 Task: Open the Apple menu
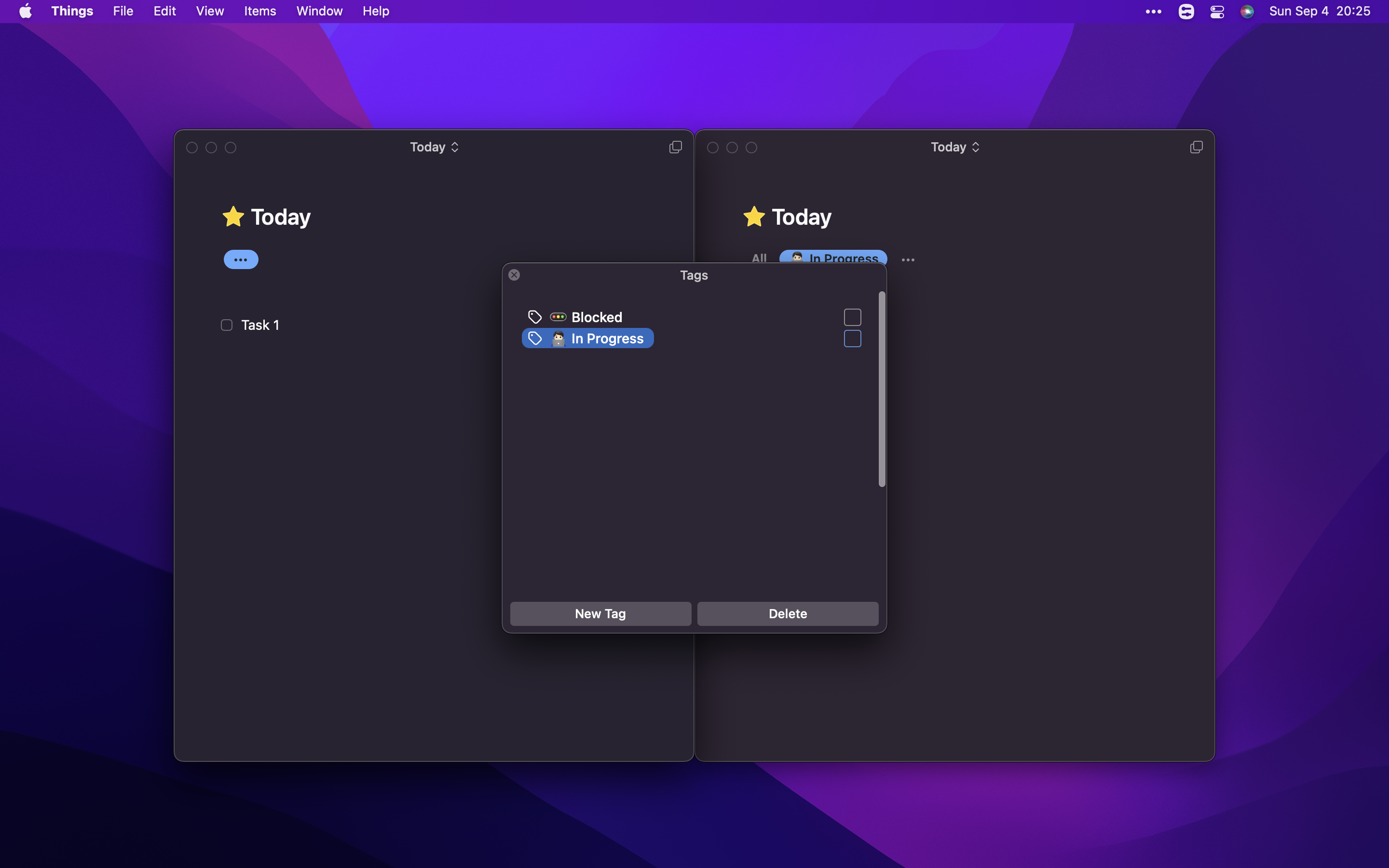tap(25, 11)
